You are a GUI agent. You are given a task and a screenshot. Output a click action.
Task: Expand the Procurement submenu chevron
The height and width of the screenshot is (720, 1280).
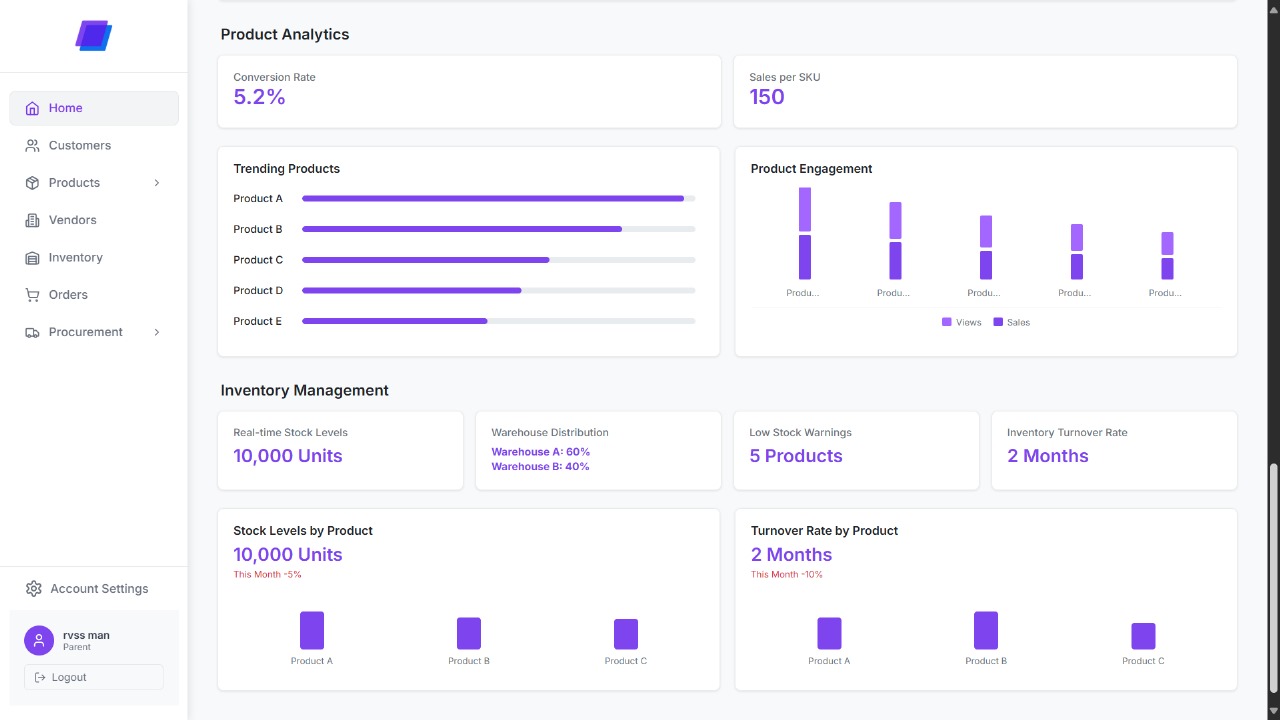coord(157,331)
